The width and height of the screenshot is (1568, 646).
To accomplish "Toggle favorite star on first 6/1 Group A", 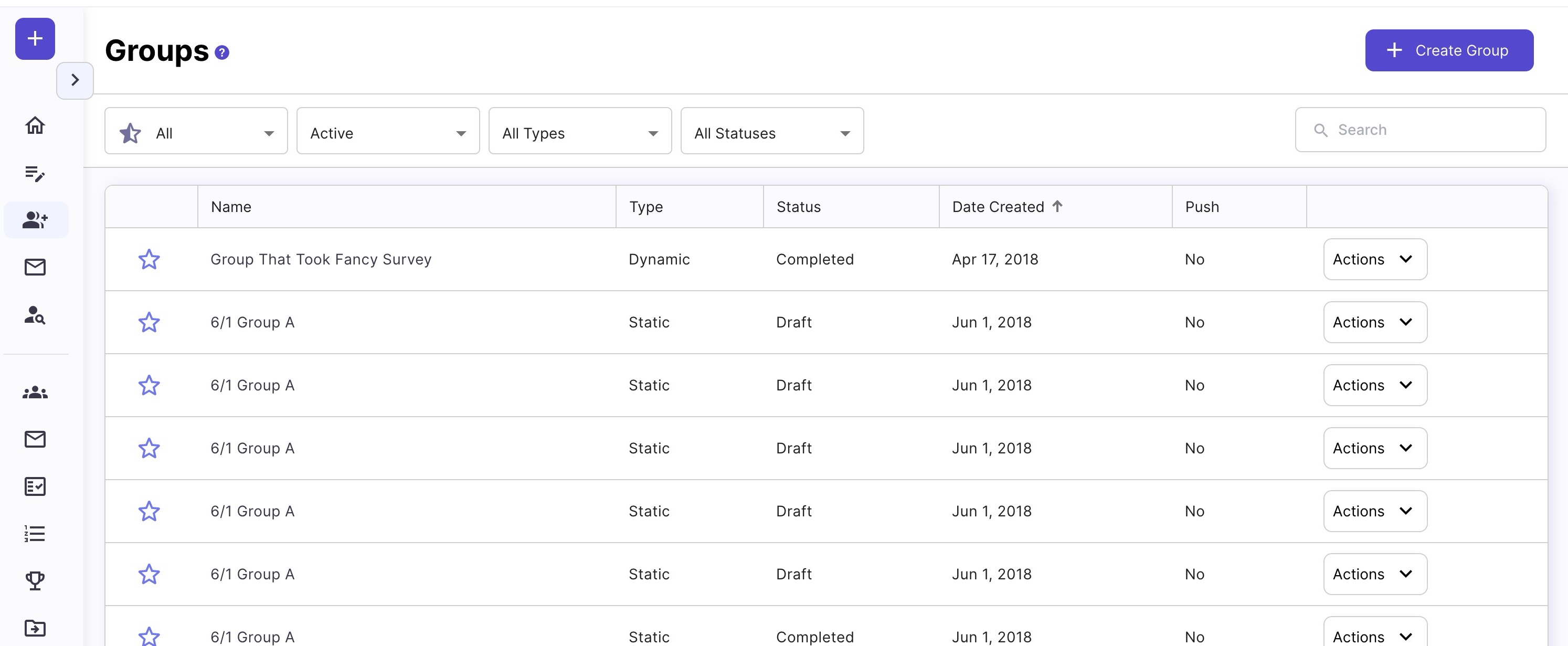I will [x=149, y=322].
